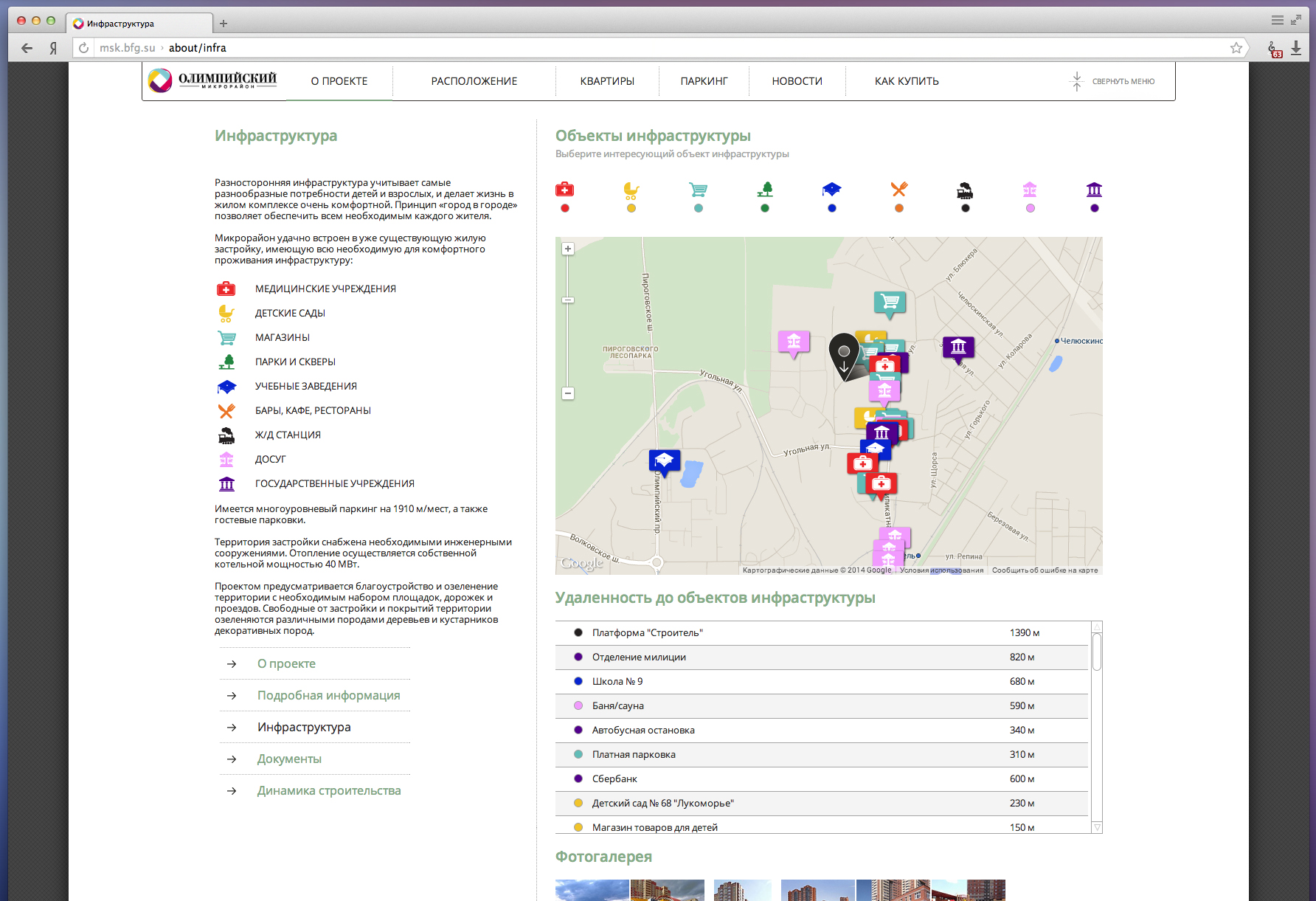Select the medical institutions filter icon
This screenshot has width=1316, height=901.
coord(564,190)
